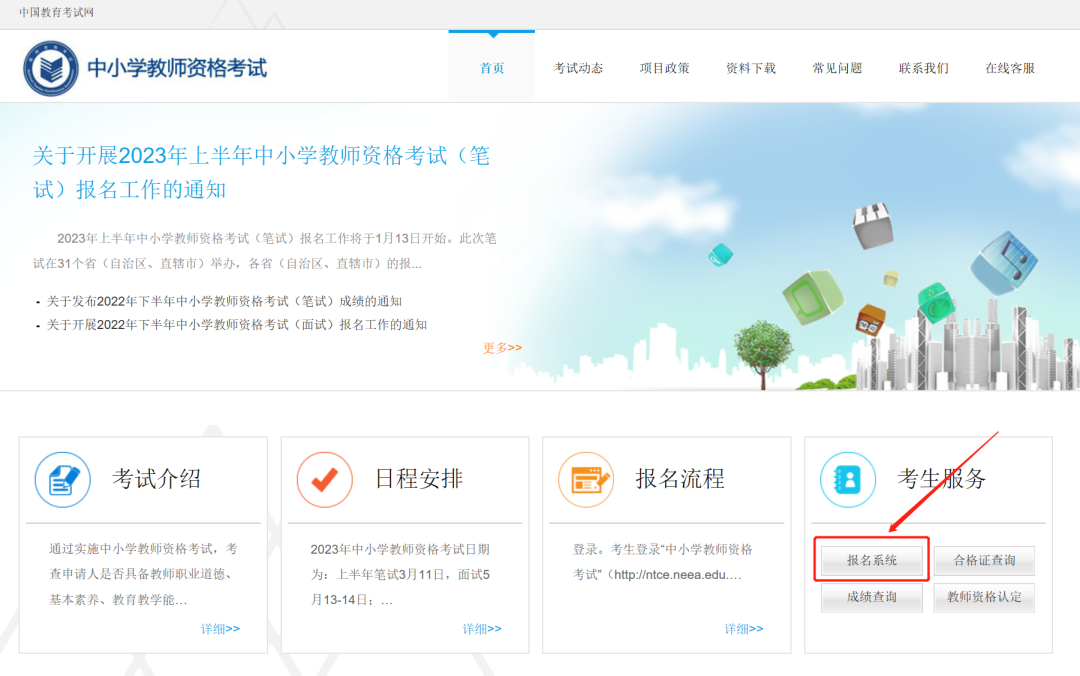The image size is (1080, 676).
Task: Click 详细>> under 考试介绍
Action: 219,629
